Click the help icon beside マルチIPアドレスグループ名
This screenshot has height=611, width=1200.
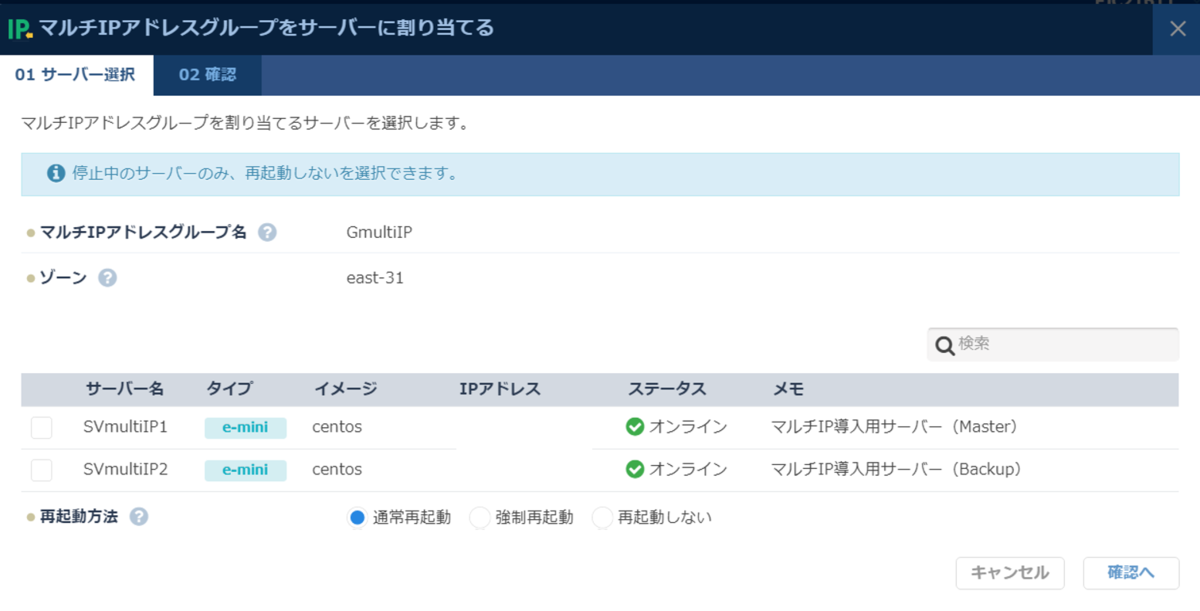pos(267,232)
